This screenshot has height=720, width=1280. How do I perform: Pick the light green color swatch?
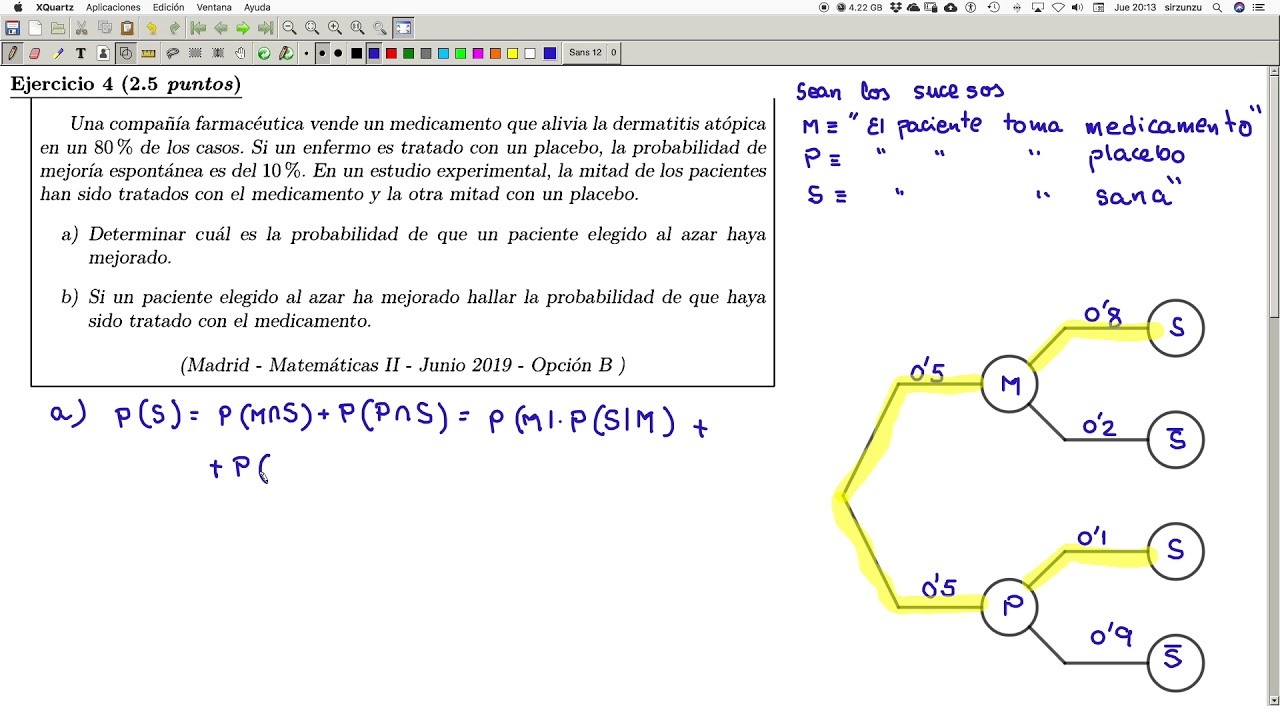point(460,53)
